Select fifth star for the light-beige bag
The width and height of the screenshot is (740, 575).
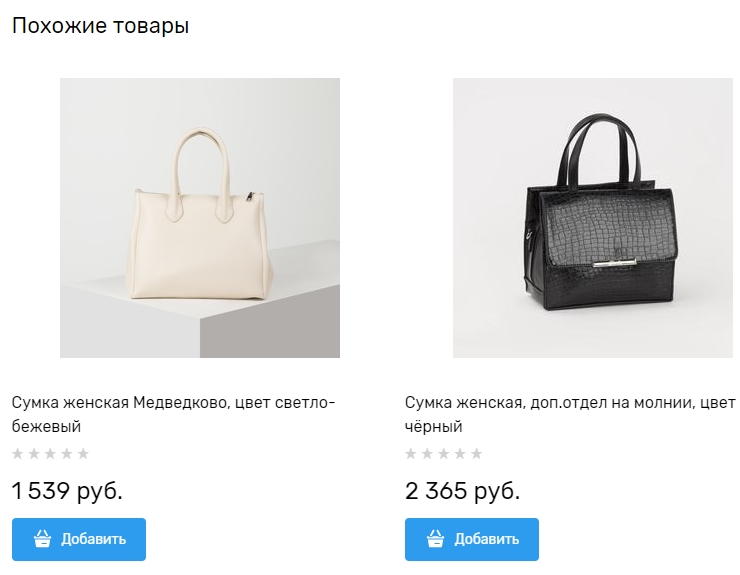[83, 454]
